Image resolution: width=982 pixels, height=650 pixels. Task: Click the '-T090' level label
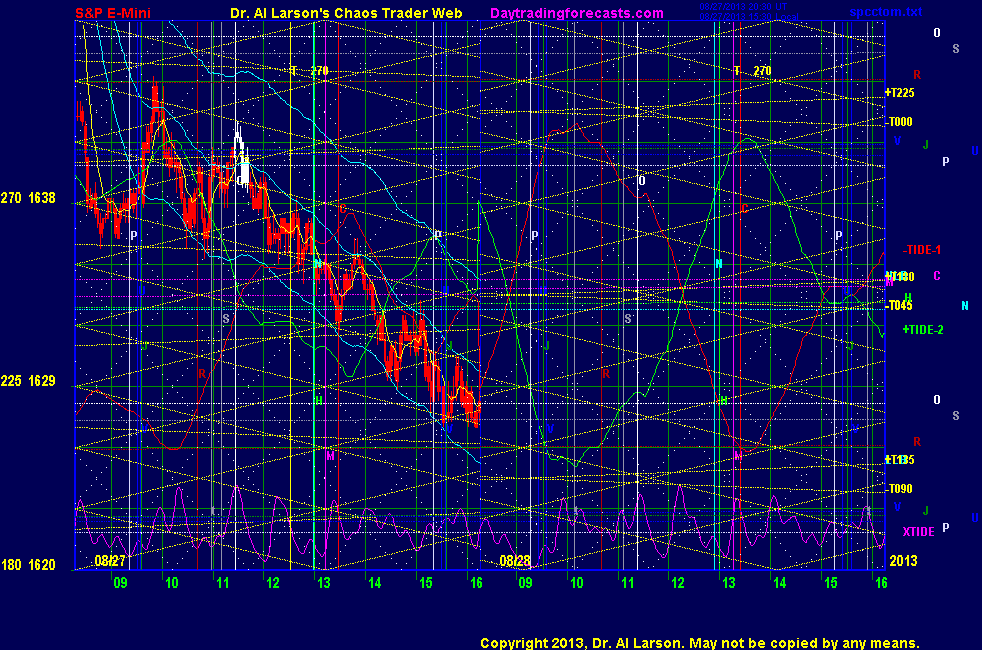pyautogui.click(x=900, y=488)
